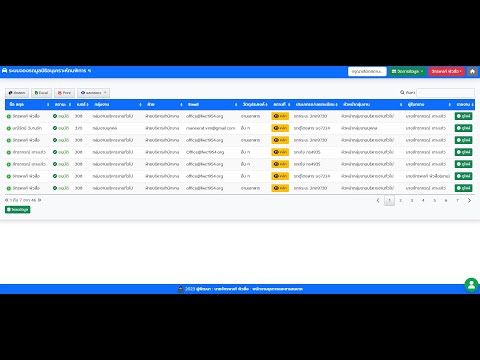Image resolution: width=480 pixels, height=360 pixels.
Task: Sort table by the Email column header
Action: pos(211,104)
